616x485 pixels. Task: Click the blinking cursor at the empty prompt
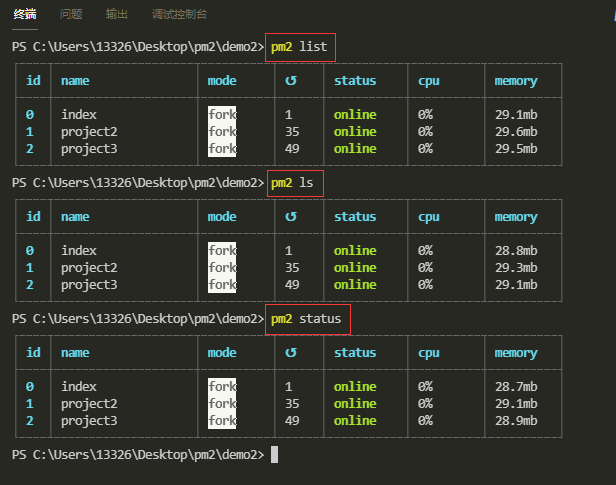click(274, 454)
